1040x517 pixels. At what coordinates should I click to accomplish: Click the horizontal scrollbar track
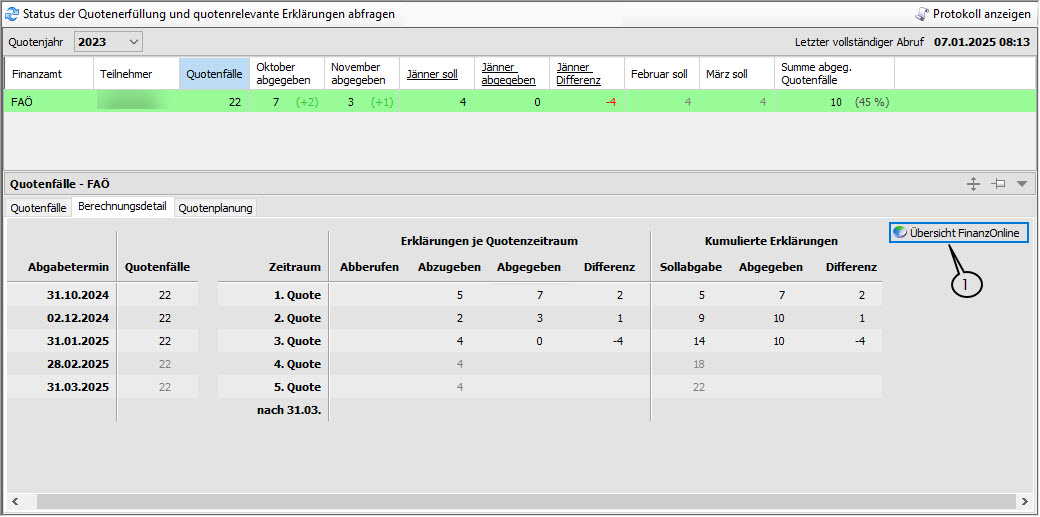pyautogui.click(x=518, y=500)
